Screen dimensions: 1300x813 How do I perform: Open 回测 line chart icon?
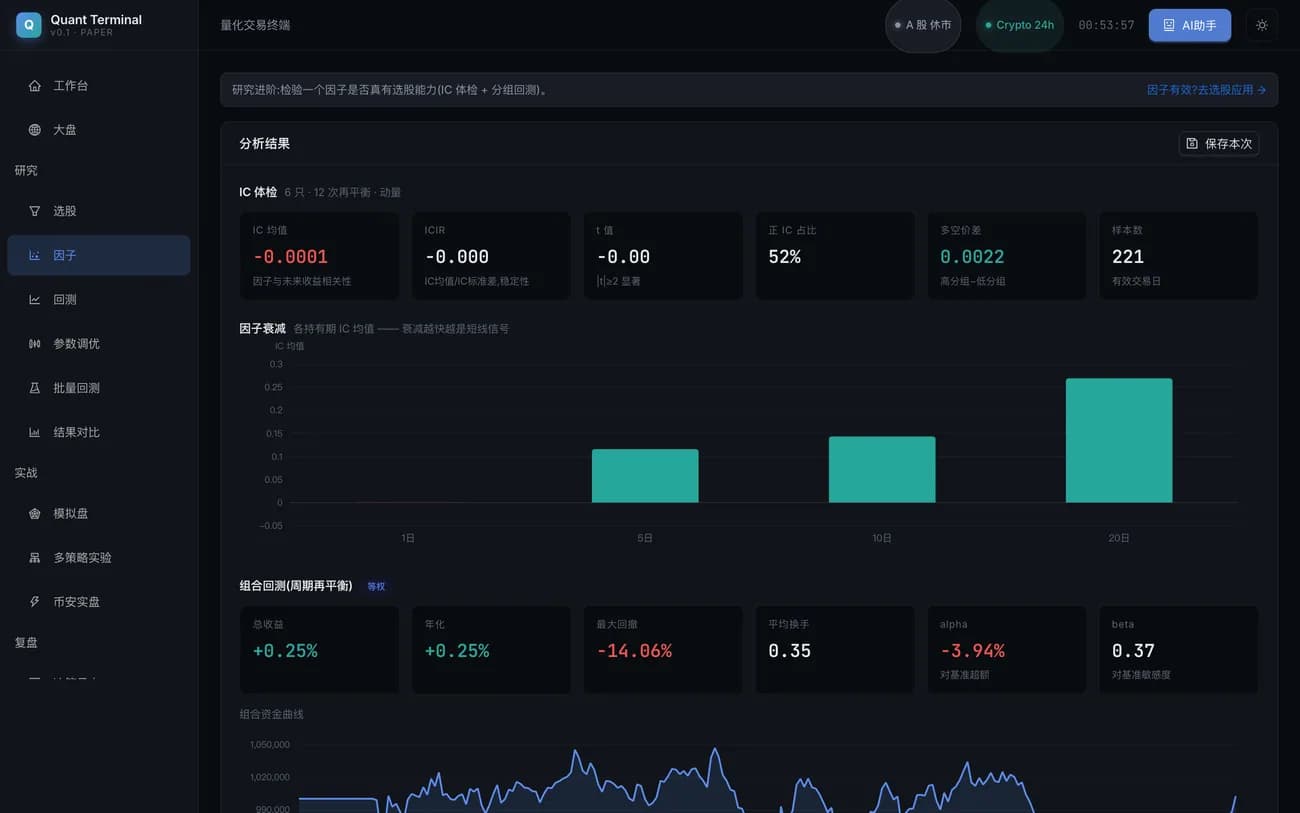click(35, 299)
